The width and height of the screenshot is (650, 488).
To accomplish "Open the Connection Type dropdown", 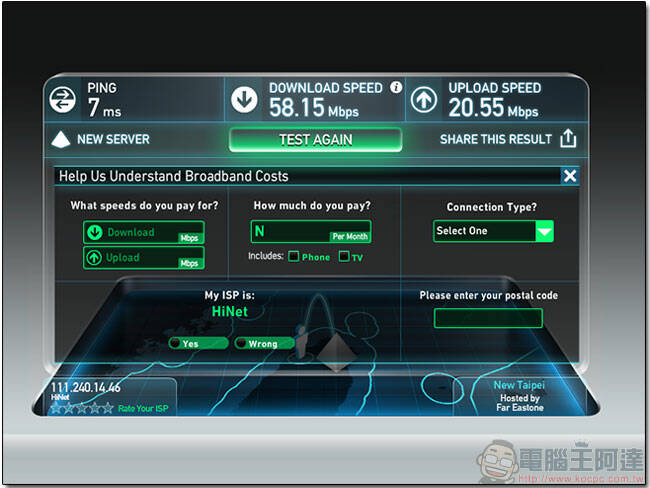I will coord(493,231).
